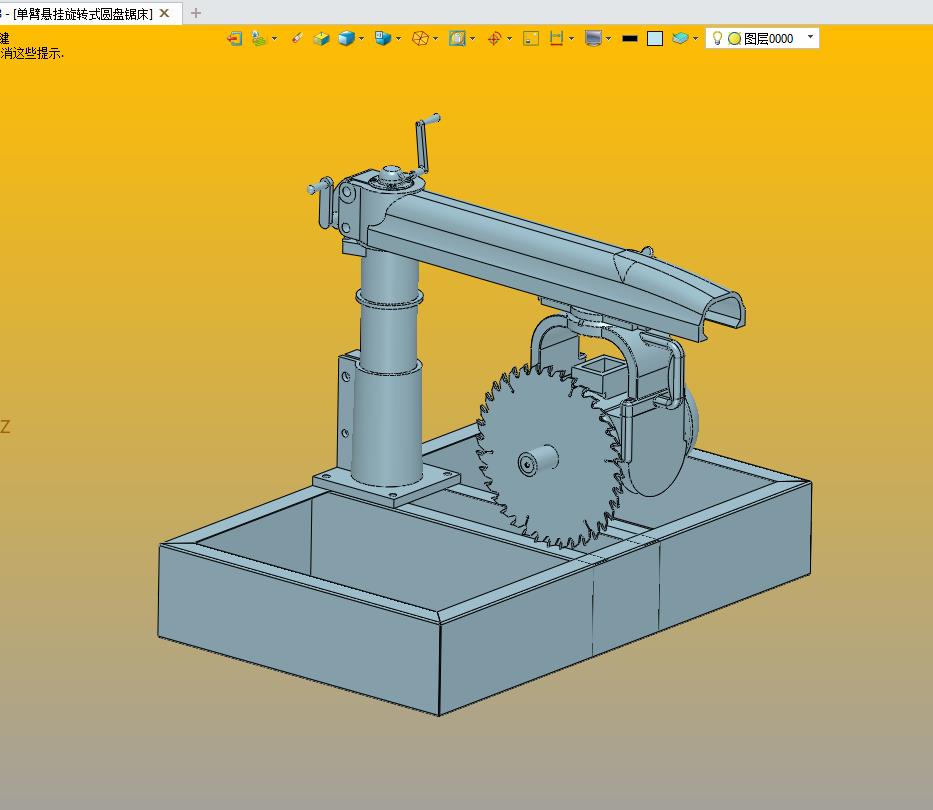Click the blue shaded cube display icon
The image size is (933, 810).
coord(346,39)
